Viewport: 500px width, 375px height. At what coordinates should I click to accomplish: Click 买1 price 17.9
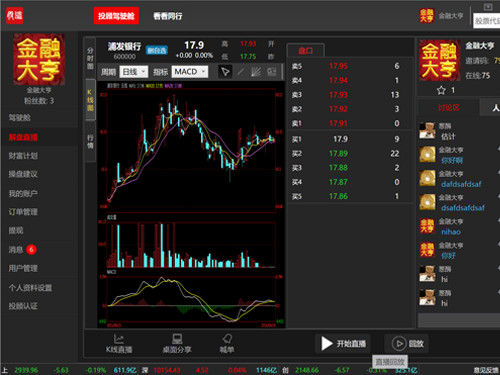[x=340, y=139]
